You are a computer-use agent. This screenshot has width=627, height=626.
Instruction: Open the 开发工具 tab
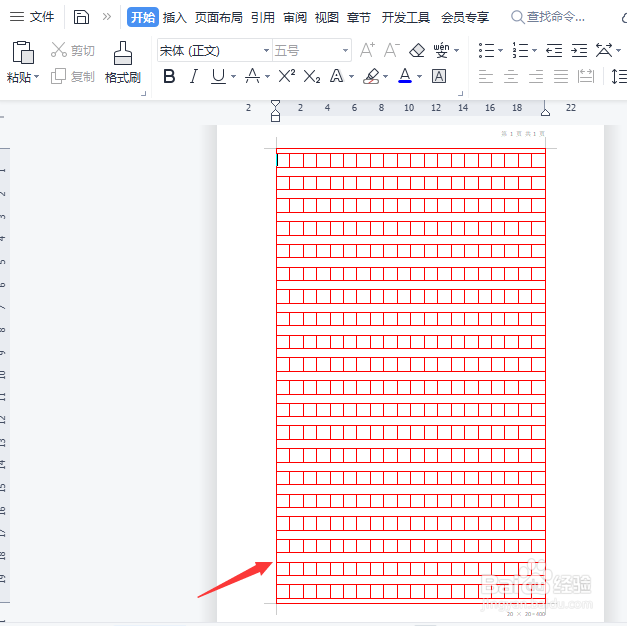405,17
